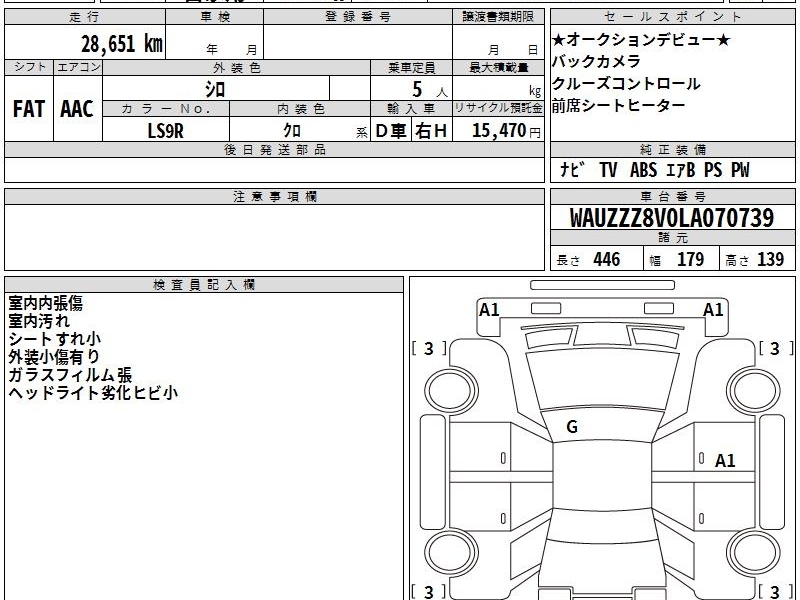
Task: Click the クルーズコントロール sales point
Action: [626, 84]
